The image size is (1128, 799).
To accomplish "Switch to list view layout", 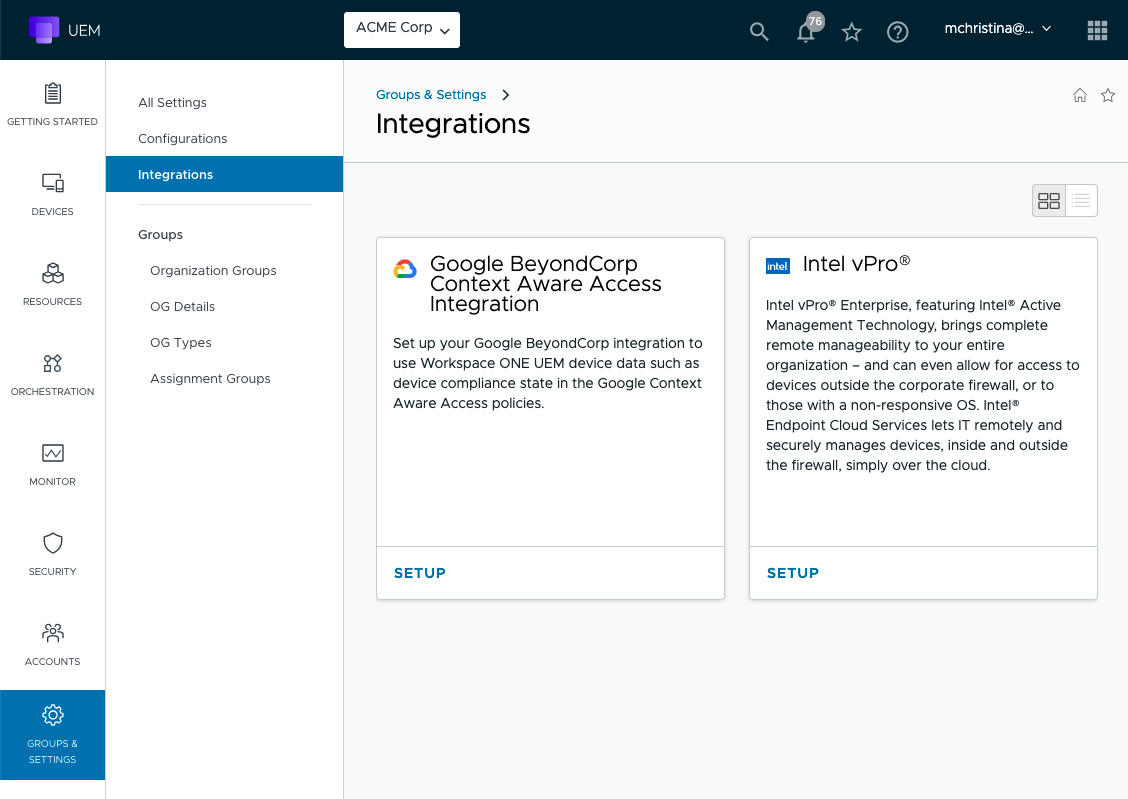I will point(1081,201).
